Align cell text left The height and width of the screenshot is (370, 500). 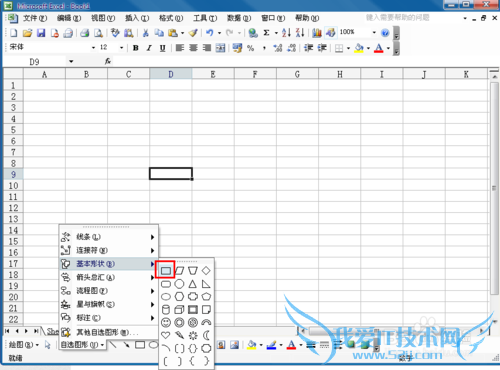tap(180, 48)
